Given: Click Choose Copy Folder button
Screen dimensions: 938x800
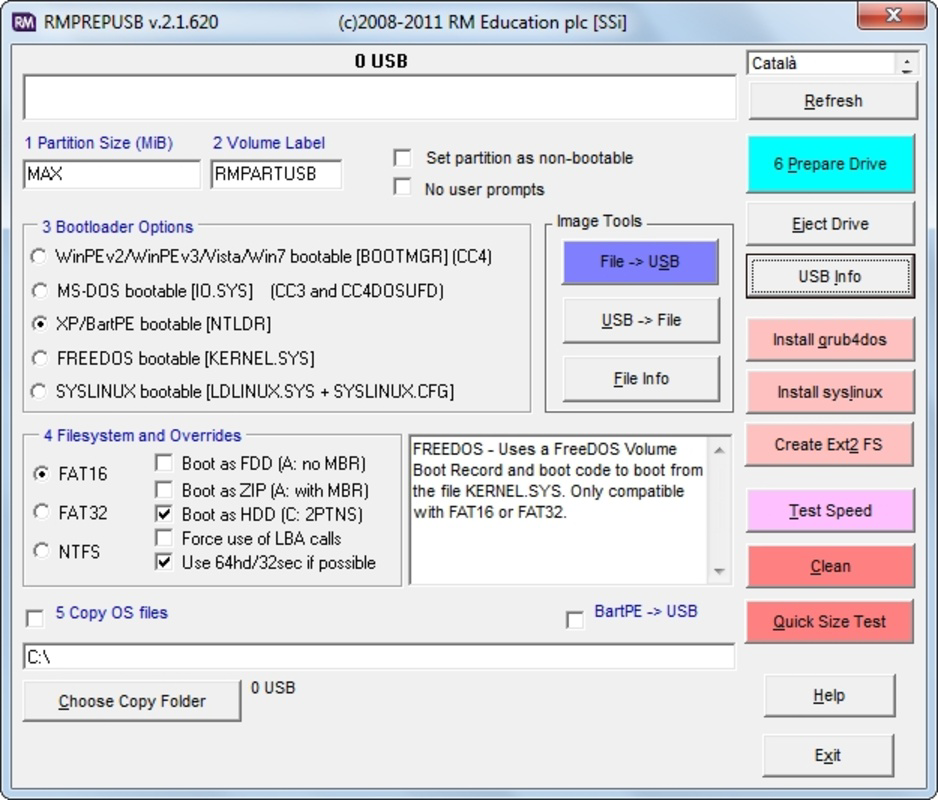Looking at the screenshot, I should 132,701.
